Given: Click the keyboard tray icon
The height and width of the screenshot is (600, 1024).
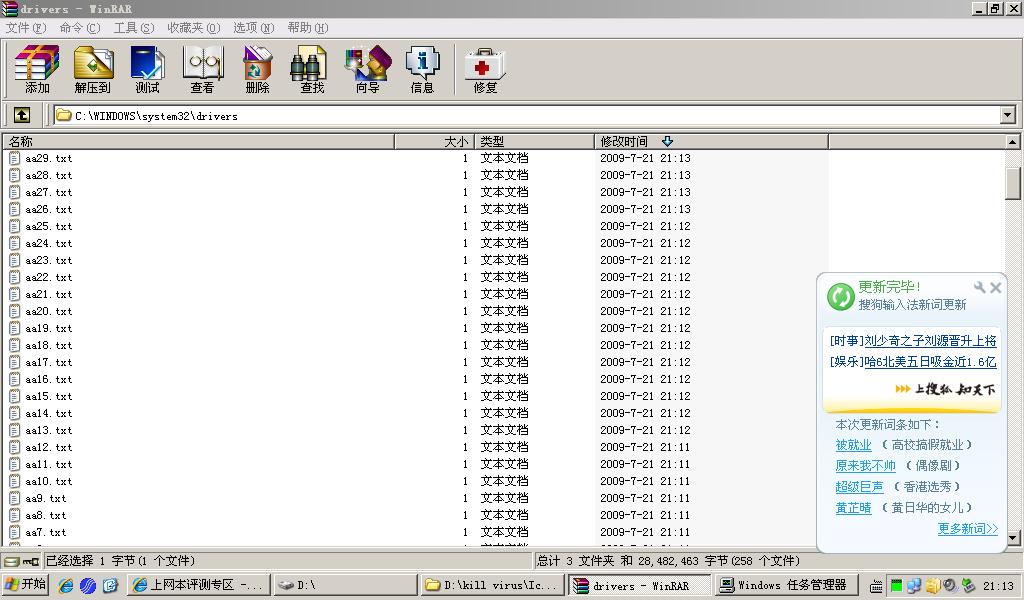Looking at the screenshot, I should point(876,586).
